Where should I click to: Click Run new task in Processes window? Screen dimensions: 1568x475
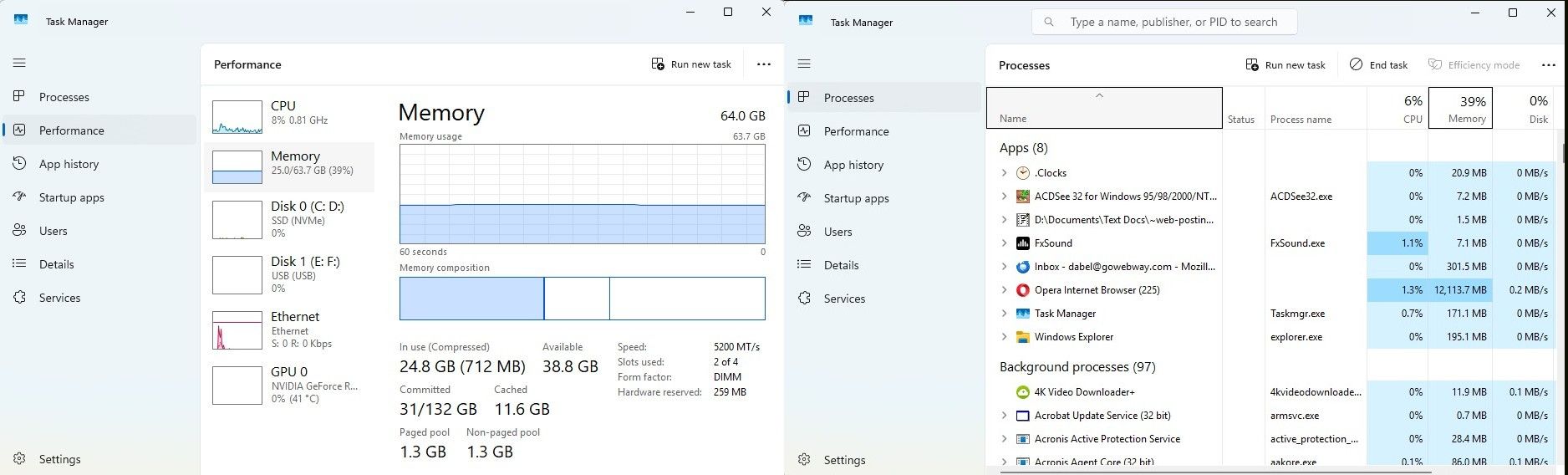point(1285,65)
